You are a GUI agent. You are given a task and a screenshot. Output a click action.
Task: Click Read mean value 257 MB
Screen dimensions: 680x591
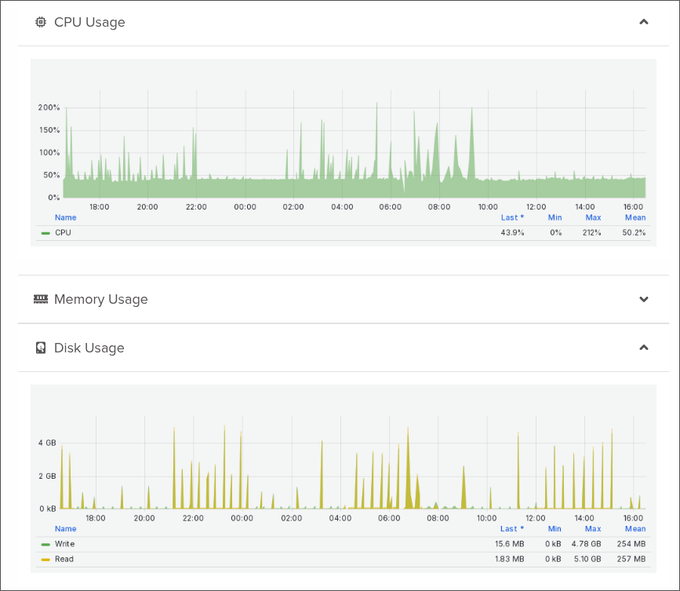point(631,559)
